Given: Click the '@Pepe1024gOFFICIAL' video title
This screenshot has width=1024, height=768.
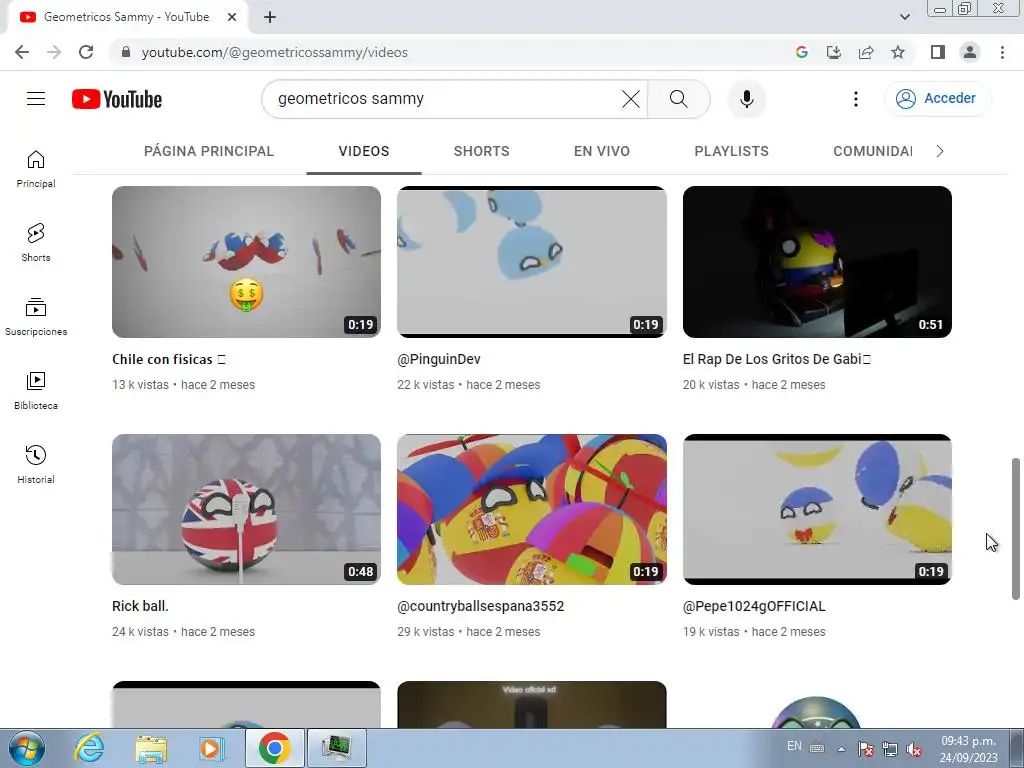Looking at the screenshot, I should (x=754, y=606).
